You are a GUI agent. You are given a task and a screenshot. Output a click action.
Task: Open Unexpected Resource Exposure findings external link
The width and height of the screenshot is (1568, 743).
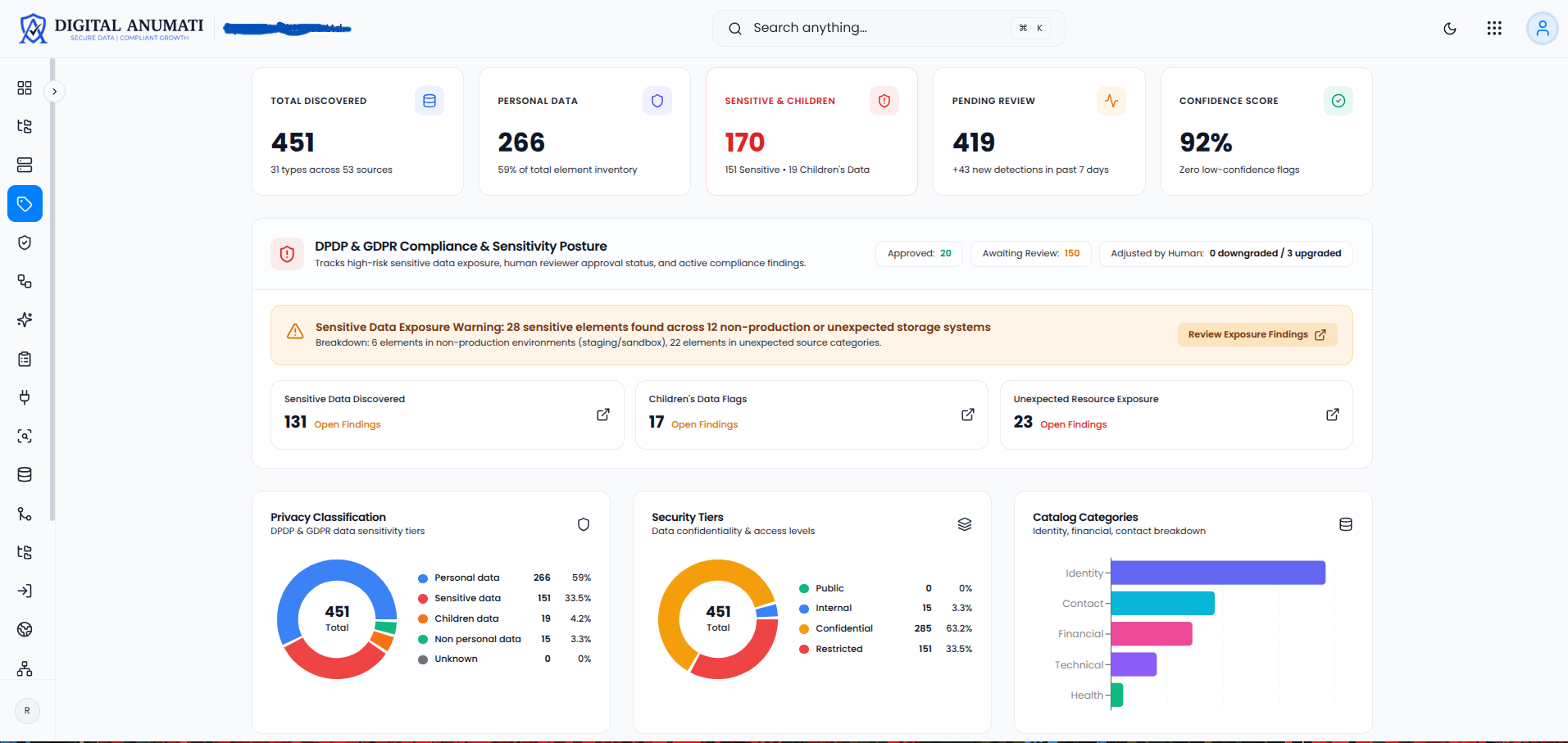pyautogui.click(x=1333, y=415)
